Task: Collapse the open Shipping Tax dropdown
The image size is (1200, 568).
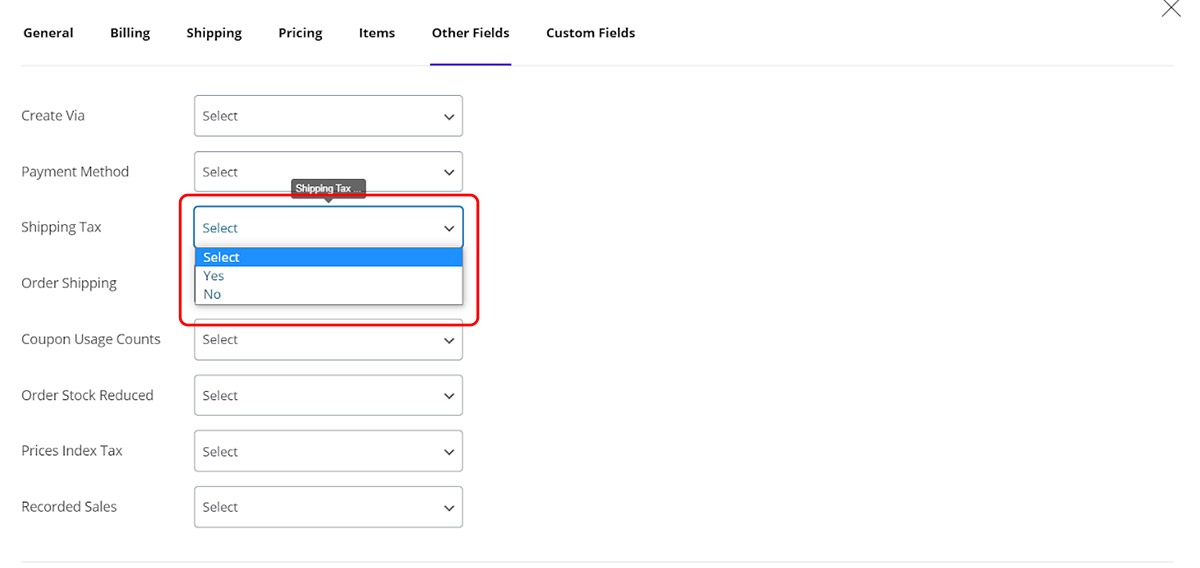Action: pyautogui.click(x=328, y=228)
